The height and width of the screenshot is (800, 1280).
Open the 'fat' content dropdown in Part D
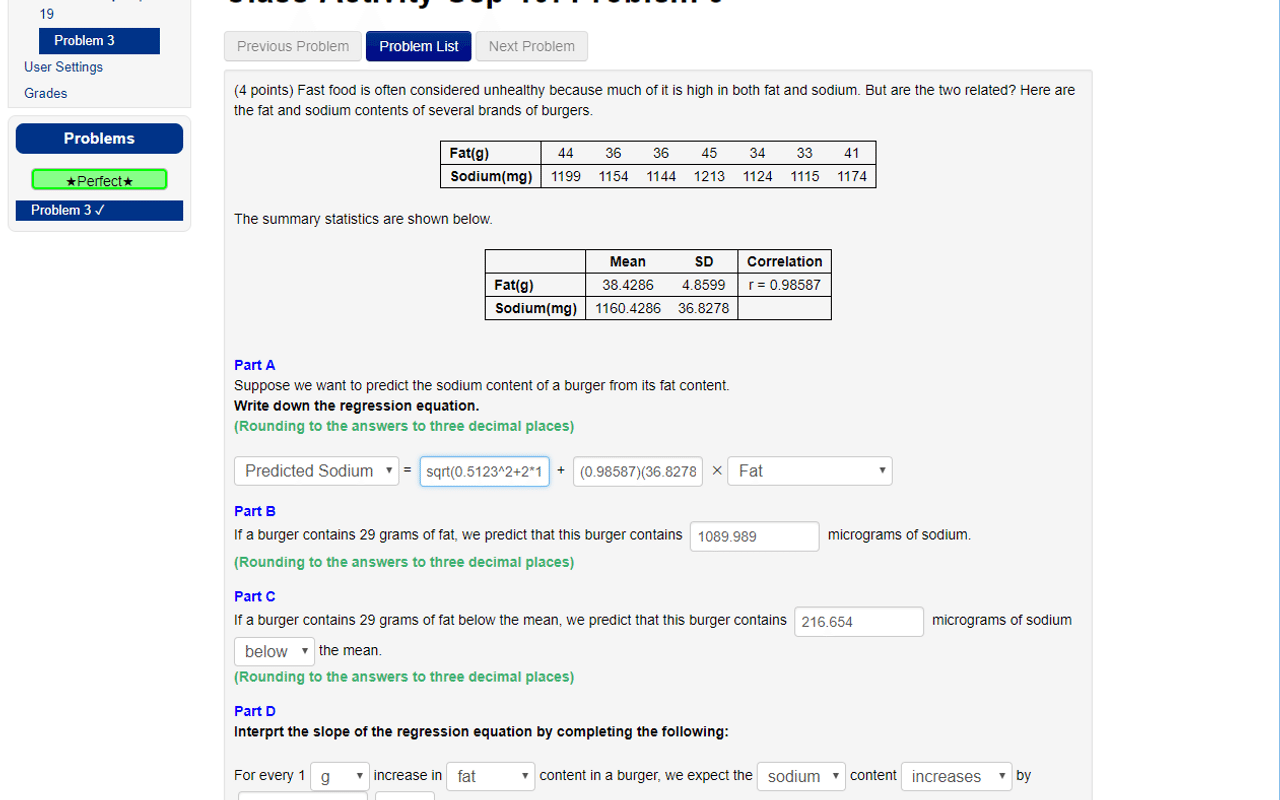coord(491,776)
